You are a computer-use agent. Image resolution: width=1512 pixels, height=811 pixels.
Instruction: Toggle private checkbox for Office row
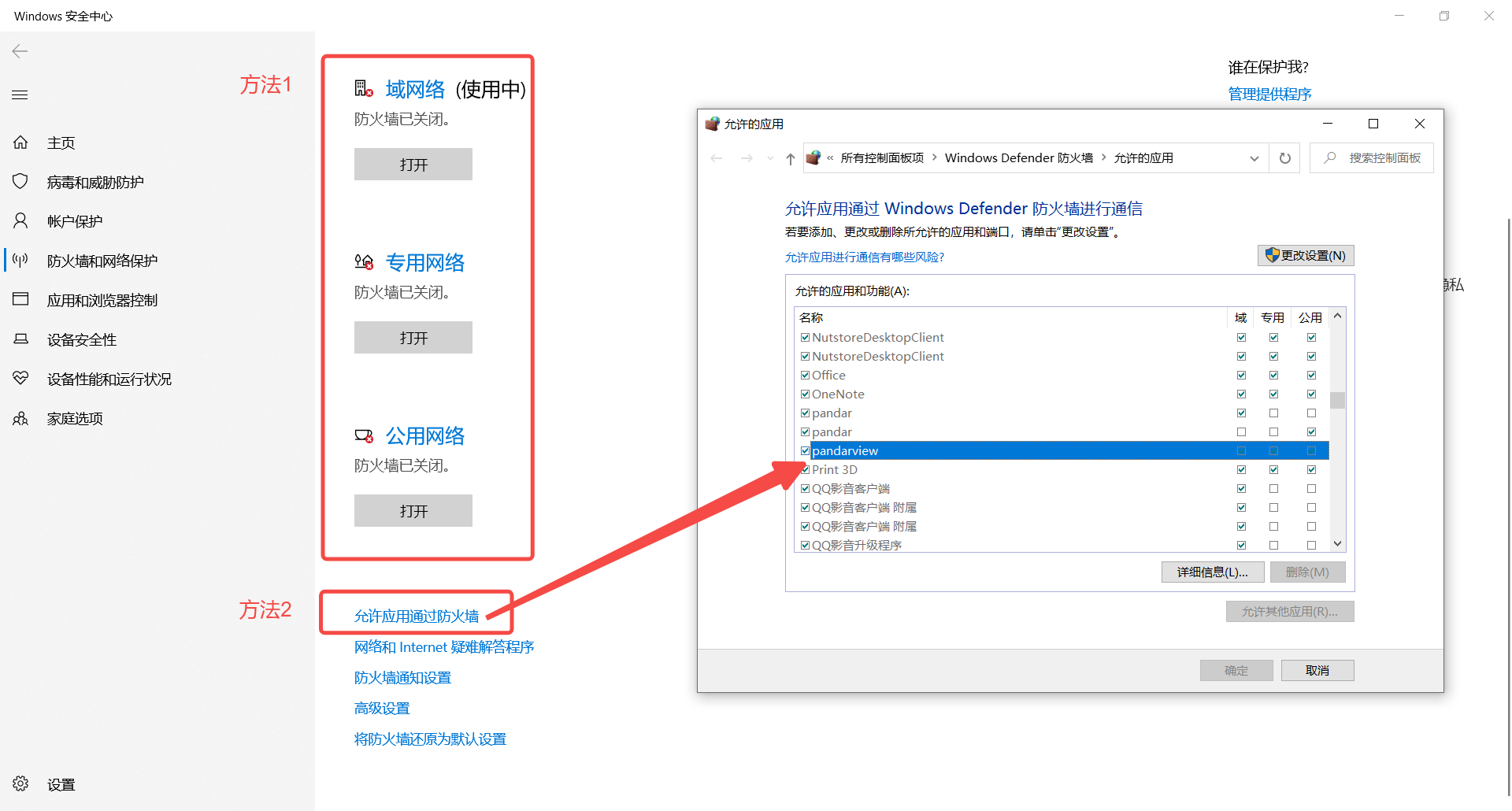point(1273,376)
